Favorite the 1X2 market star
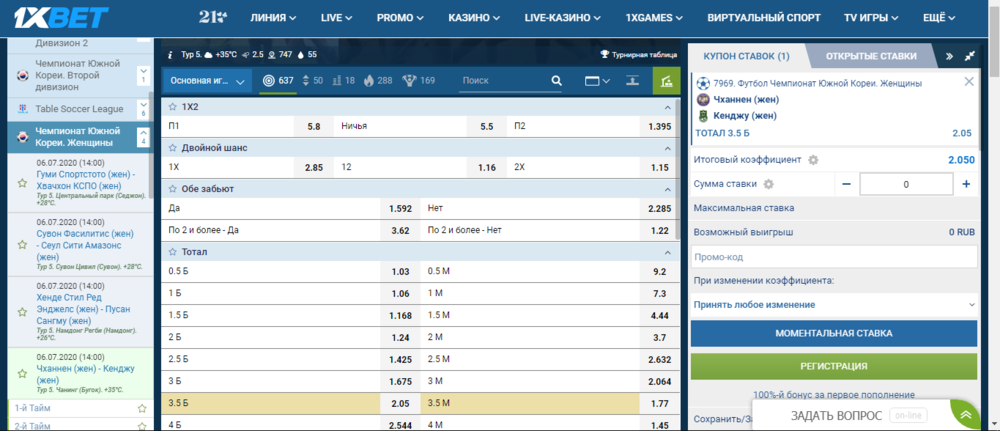 click(173, 106)
